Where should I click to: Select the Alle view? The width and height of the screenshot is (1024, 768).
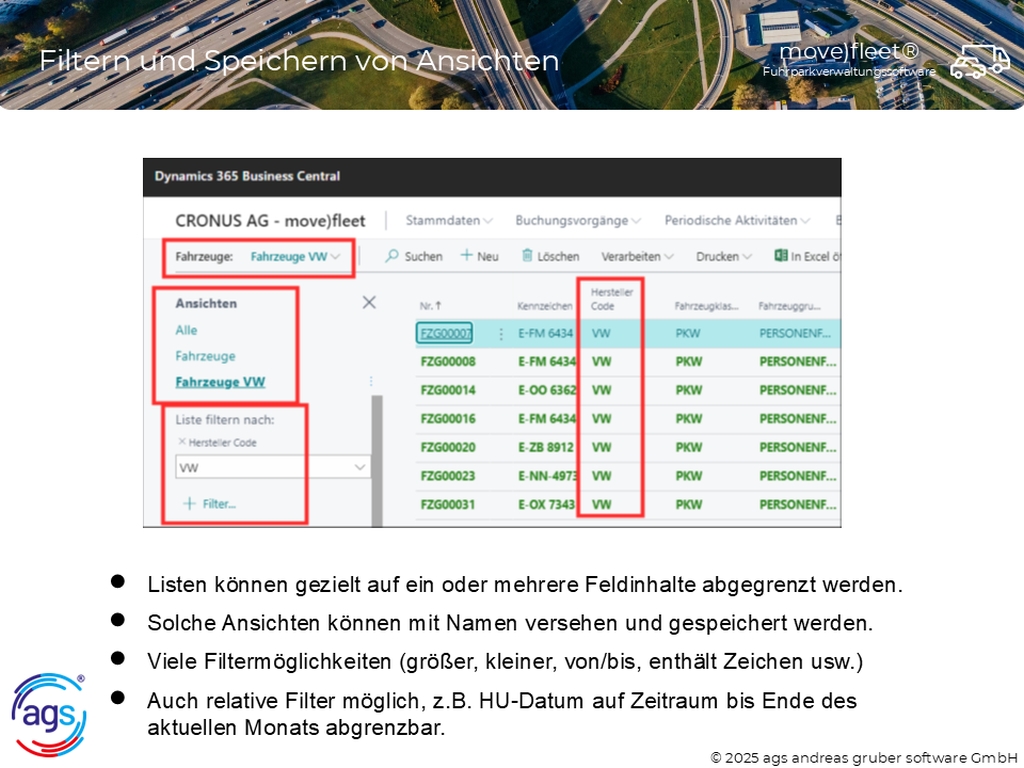click(186, 330)
